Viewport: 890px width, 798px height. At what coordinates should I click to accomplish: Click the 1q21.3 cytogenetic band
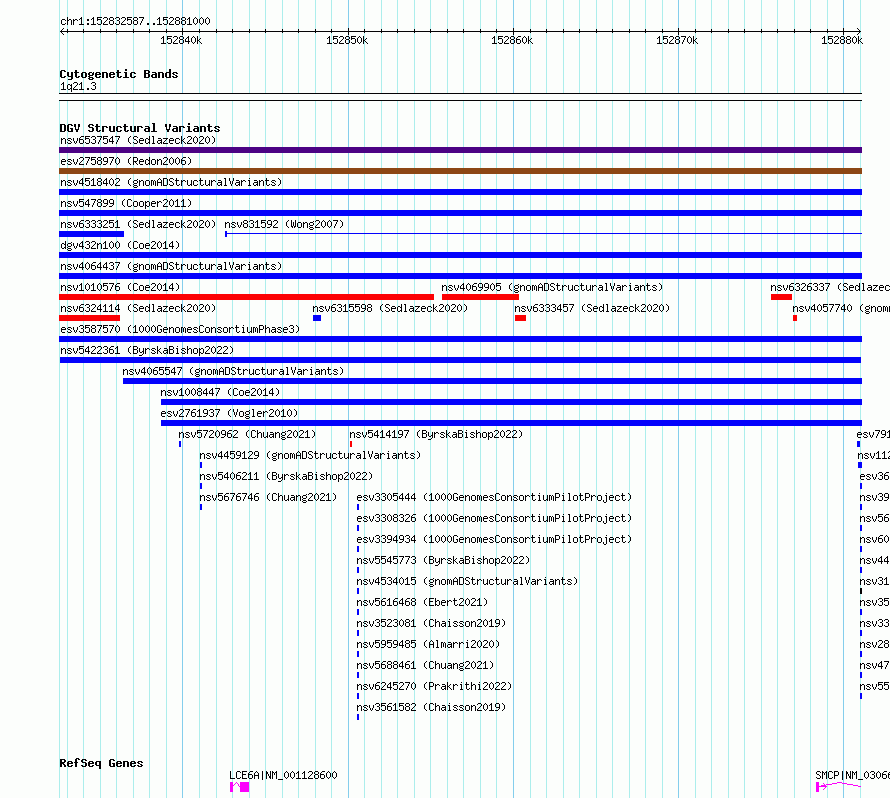(x=460, y=97)
